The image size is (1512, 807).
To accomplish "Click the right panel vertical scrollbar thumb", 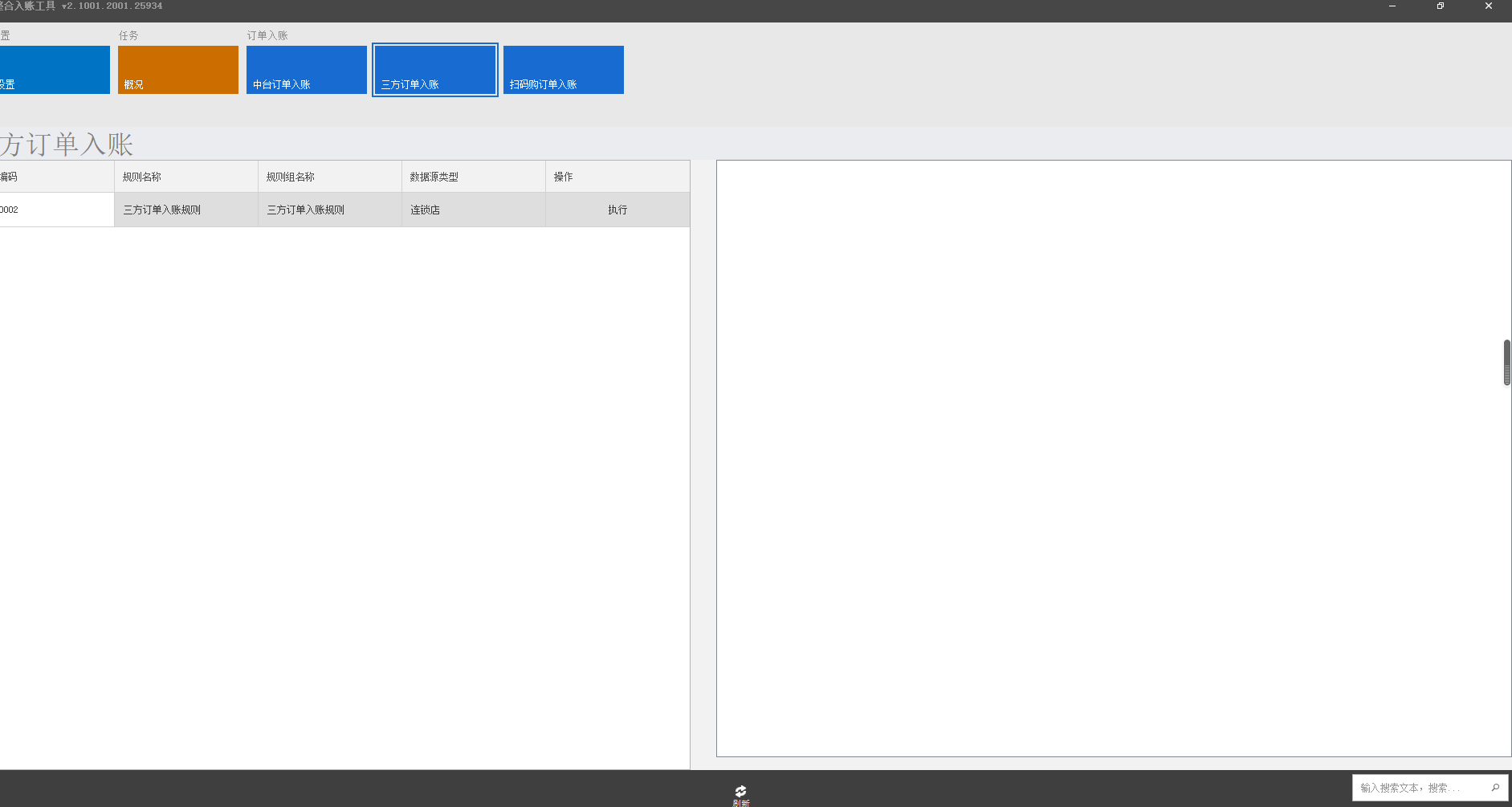I will click(x=1507, y=362).
